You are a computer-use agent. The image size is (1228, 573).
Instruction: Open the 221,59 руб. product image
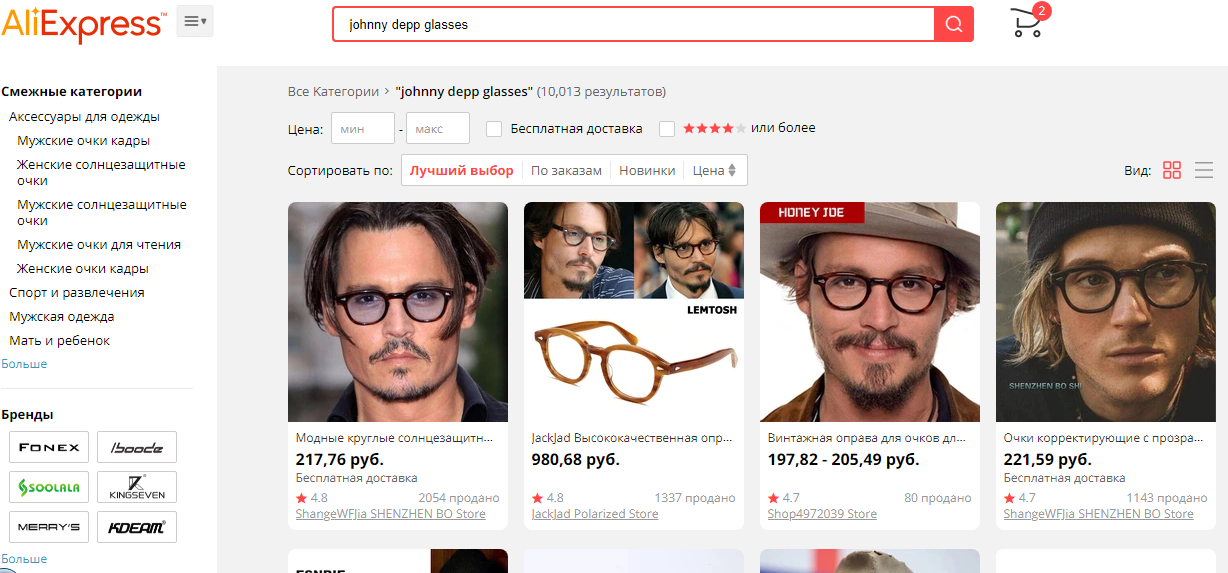(1106, 312)
